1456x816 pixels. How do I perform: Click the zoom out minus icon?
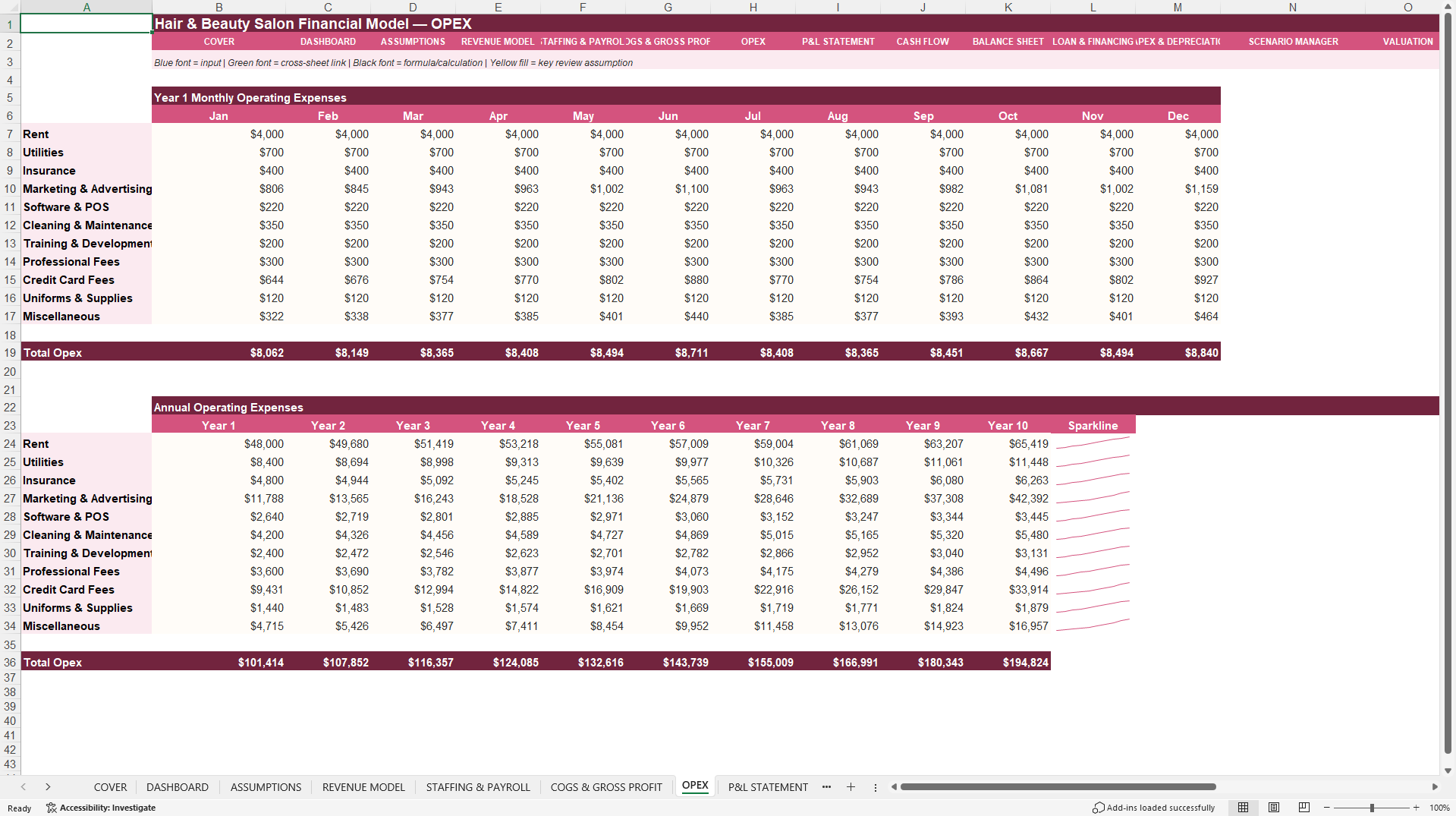click(1327, 808)
